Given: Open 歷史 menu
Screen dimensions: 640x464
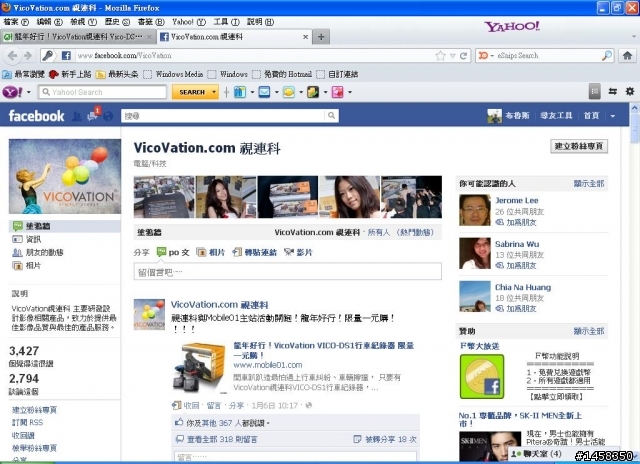Looking at the screenshot, I should tap(117, 22).
